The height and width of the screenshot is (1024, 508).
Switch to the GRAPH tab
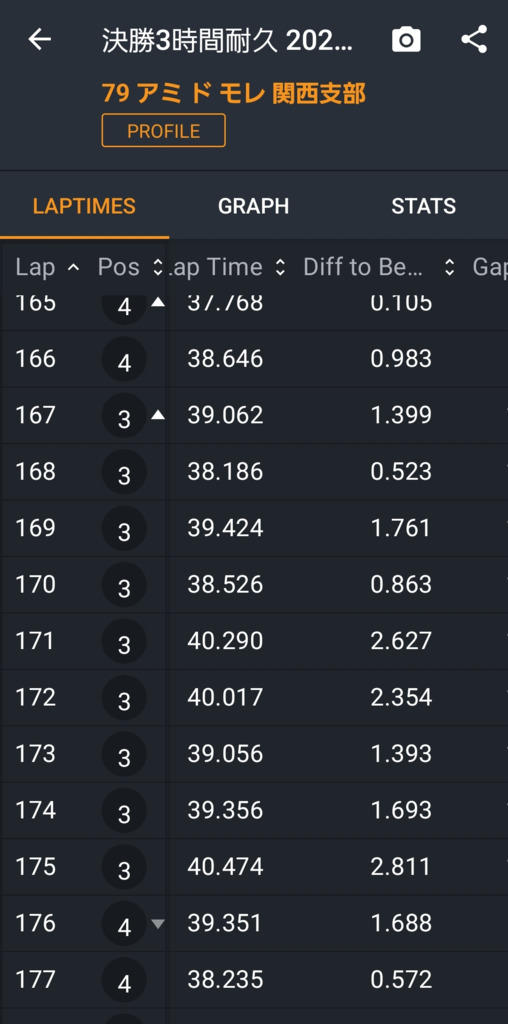pos(253,206)
